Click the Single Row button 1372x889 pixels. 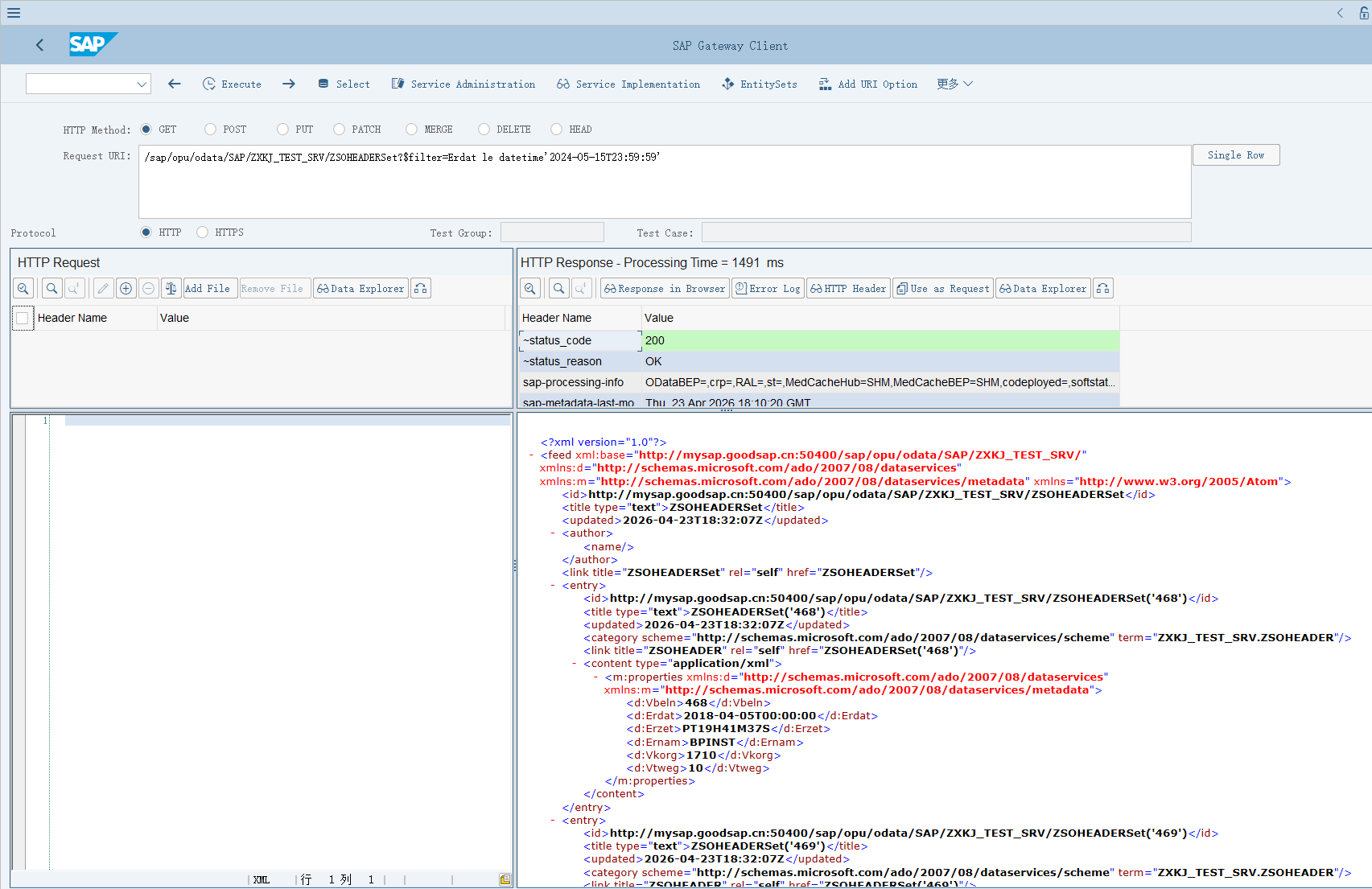1236,155
